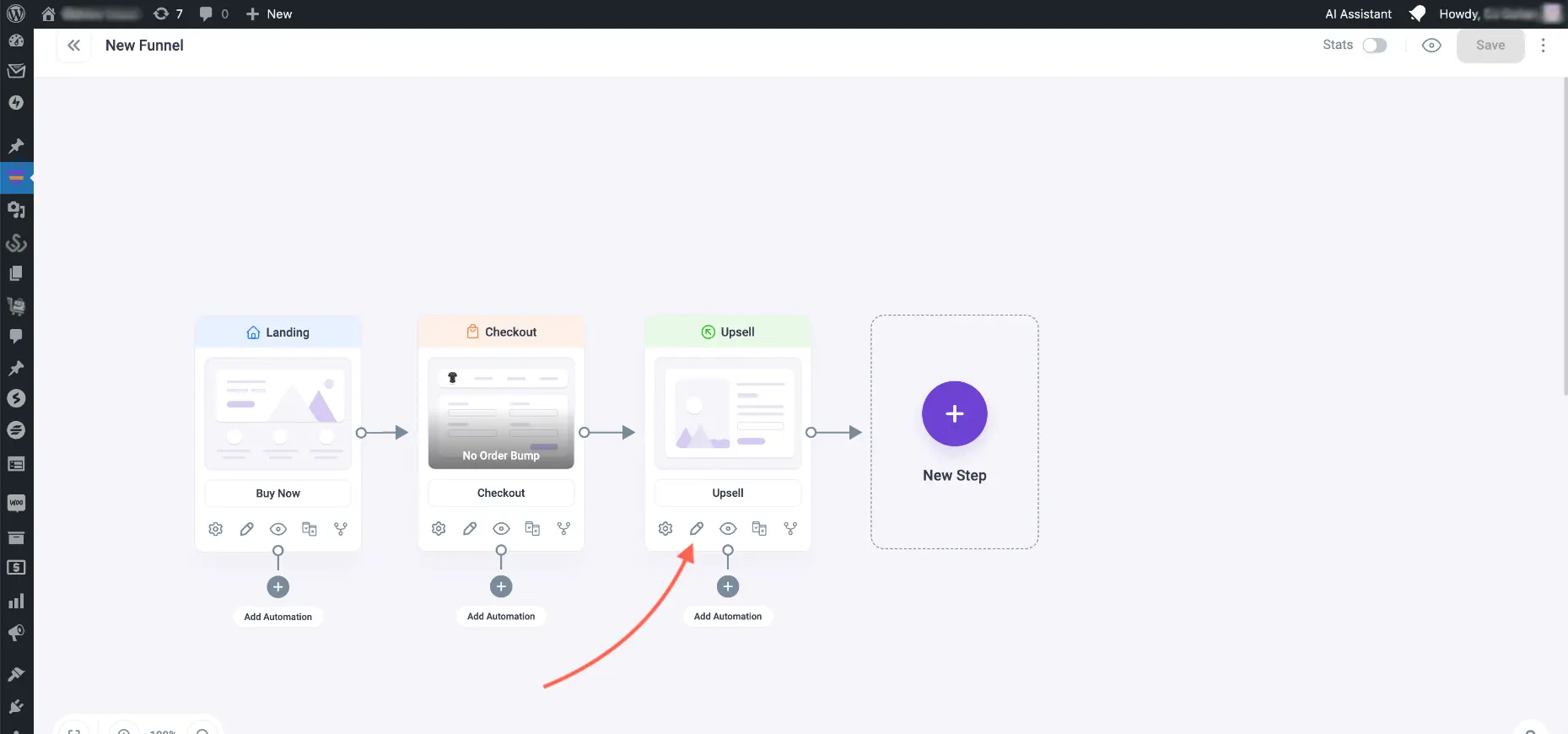Open A/B split icon on Checkout step

tap(563, 528)
